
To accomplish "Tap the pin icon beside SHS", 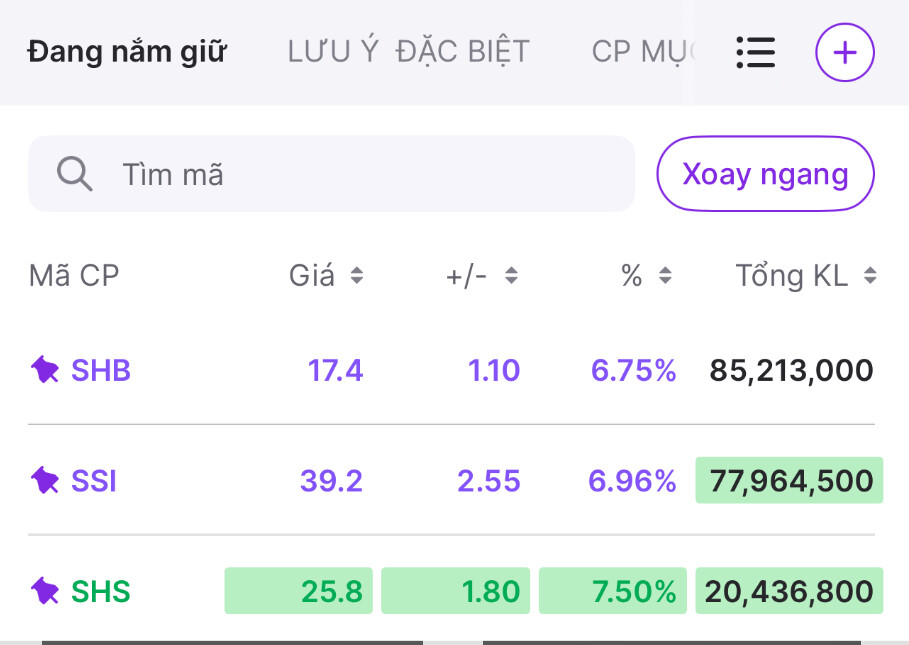I will coord(45,591).
